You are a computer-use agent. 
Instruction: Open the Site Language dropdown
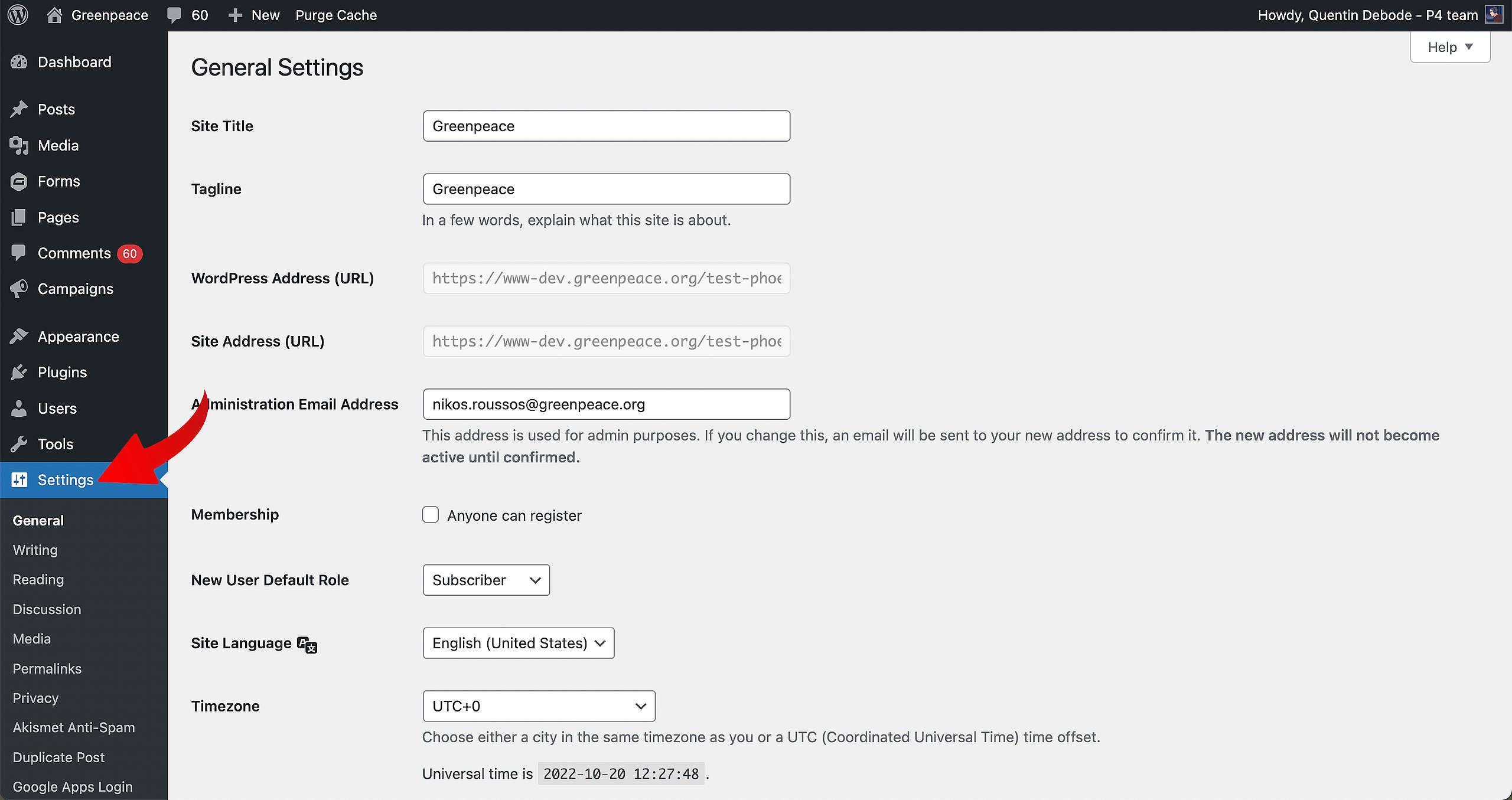[x=519, y=643]
